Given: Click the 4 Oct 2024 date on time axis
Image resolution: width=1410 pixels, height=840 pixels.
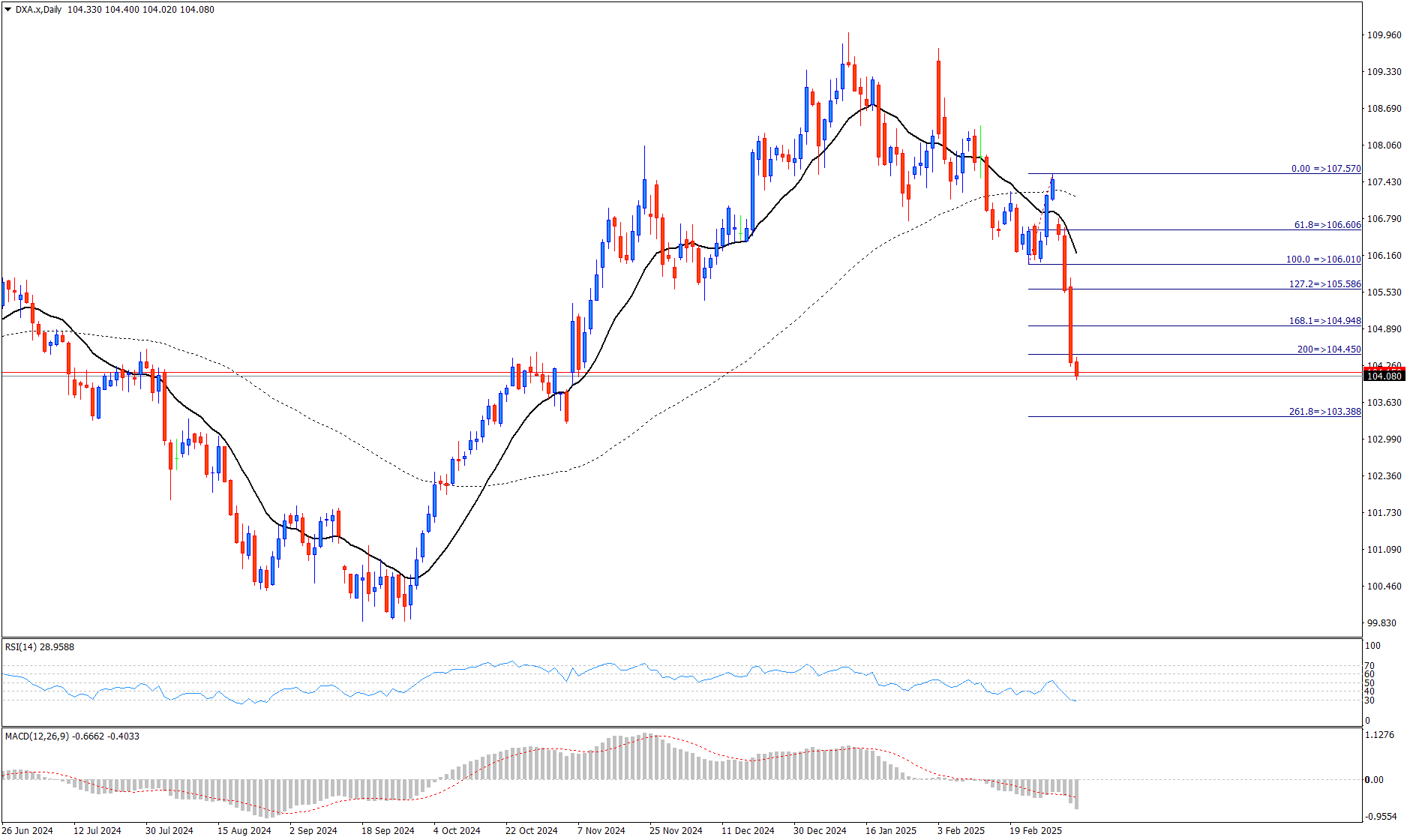Looking at the screenshot, I should click(x=457, y=830).
